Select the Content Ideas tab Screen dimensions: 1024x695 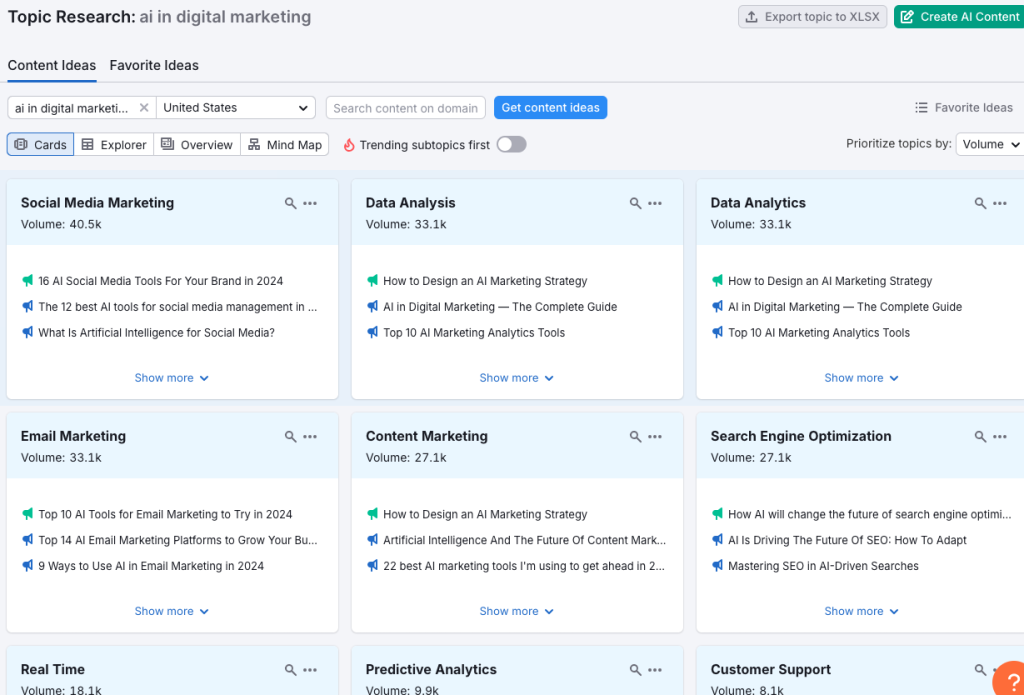click(x=51, y=65)
